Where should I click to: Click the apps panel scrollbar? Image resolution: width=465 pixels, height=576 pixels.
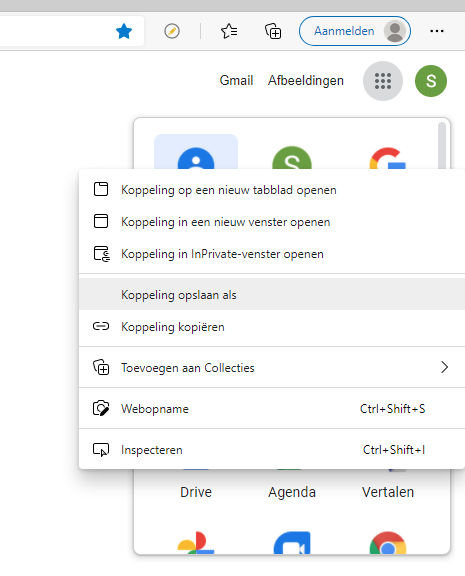(x=442, y=145)
